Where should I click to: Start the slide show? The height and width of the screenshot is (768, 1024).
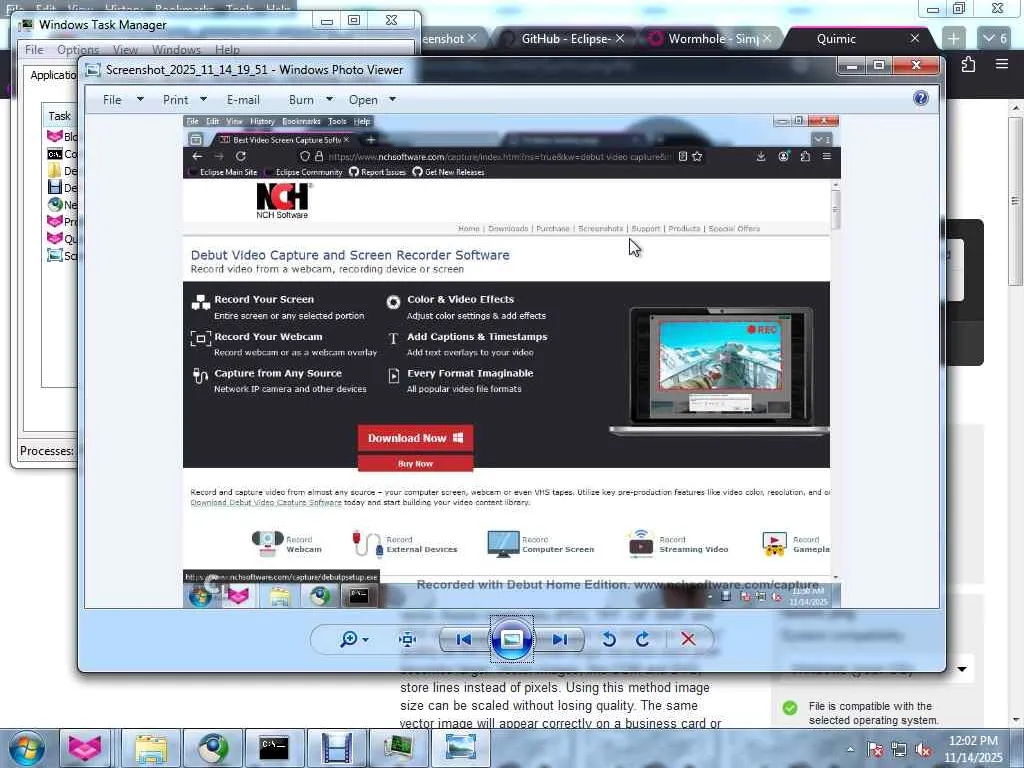pos(512,639)
